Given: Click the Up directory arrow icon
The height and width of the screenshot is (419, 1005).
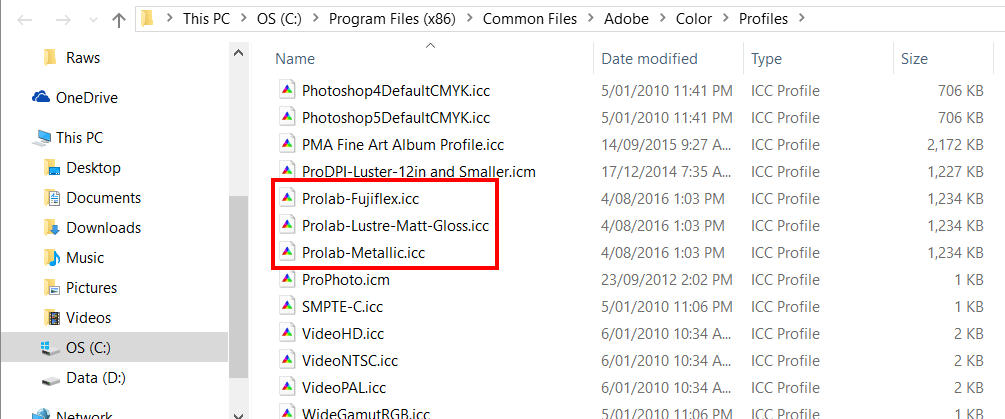Looking at the screenshot, I should tap(119, 19).
